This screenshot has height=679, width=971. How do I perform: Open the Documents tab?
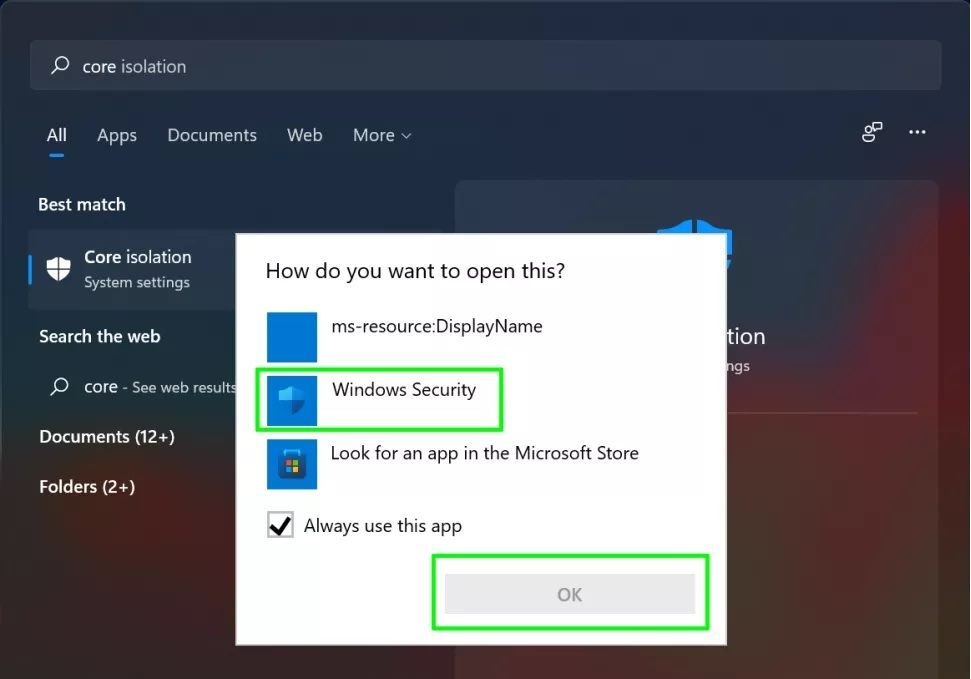pos(212,135)
